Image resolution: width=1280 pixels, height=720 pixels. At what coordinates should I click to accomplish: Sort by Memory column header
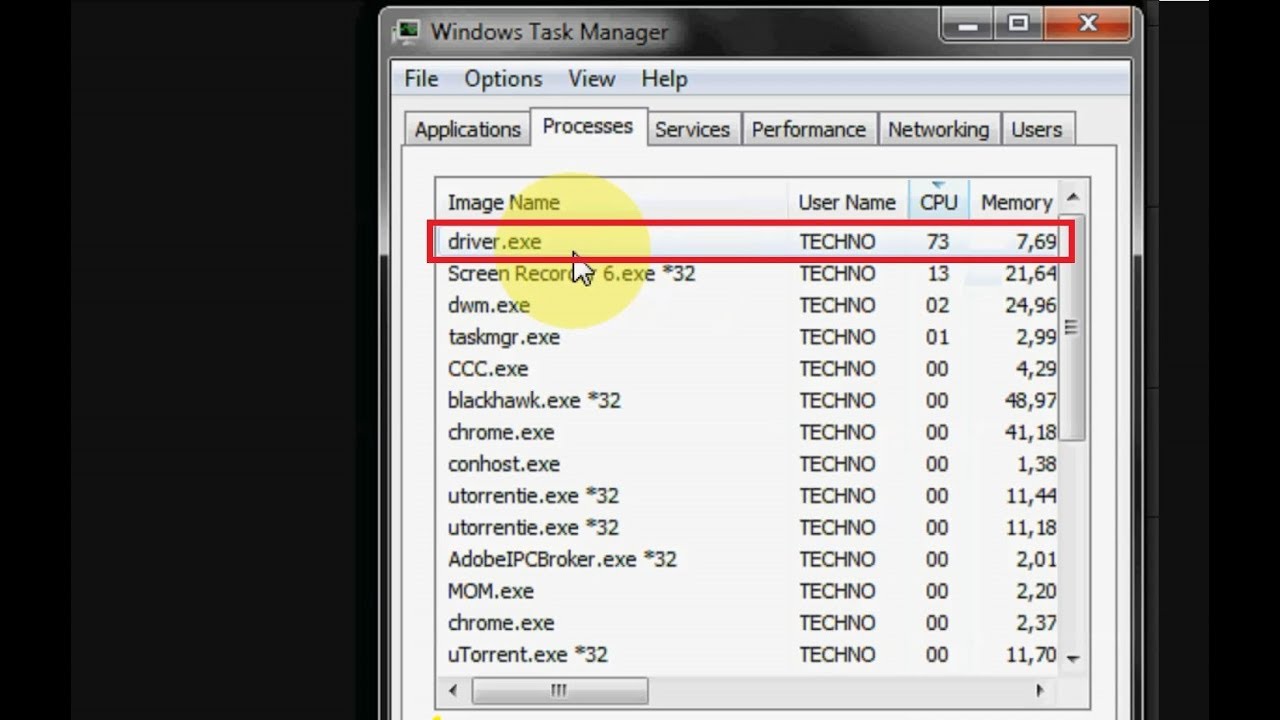click(x=1014, y=202)
